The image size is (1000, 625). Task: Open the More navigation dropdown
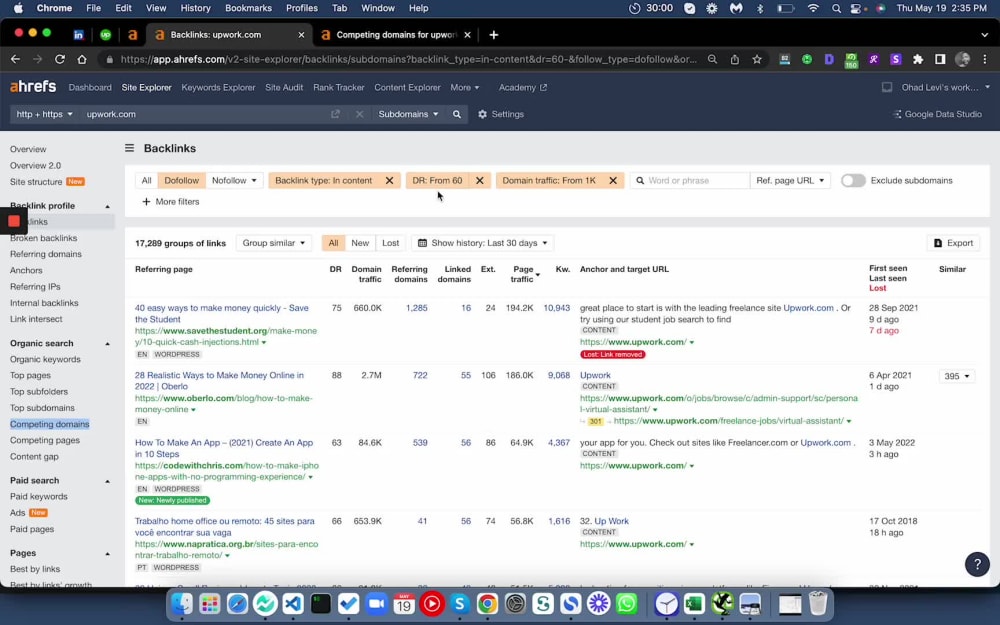pos(464,87)
